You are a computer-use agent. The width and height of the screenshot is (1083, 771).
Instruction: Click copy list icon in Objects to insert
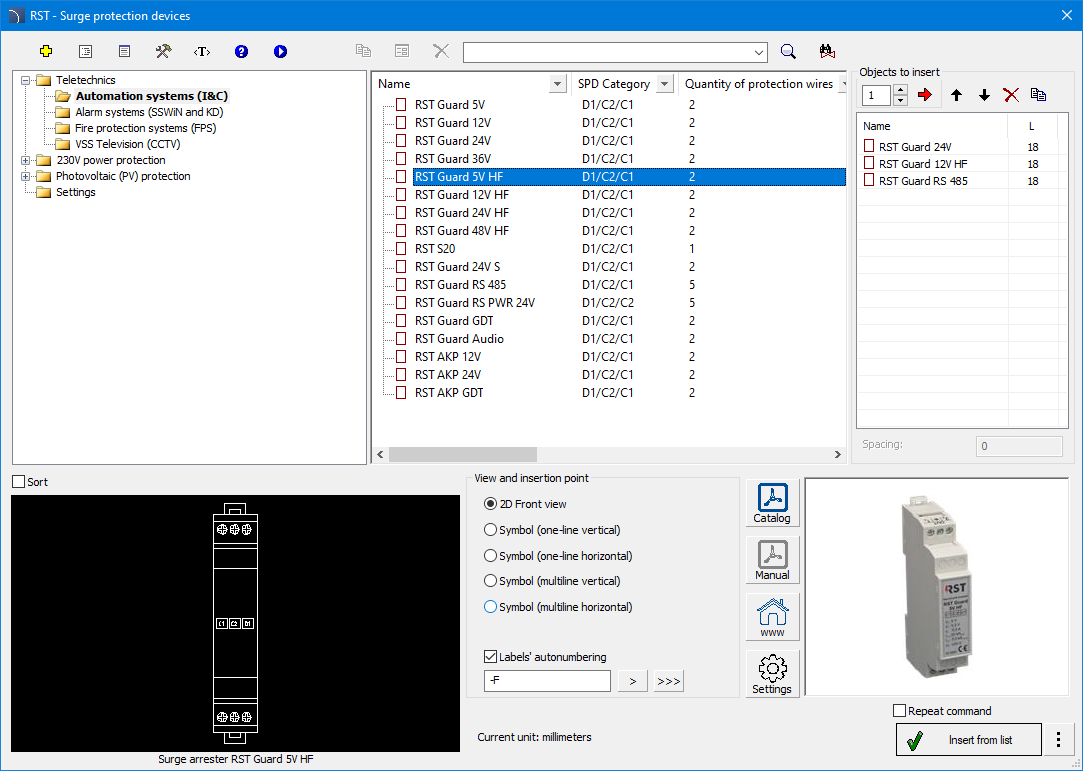[1038, 95]
